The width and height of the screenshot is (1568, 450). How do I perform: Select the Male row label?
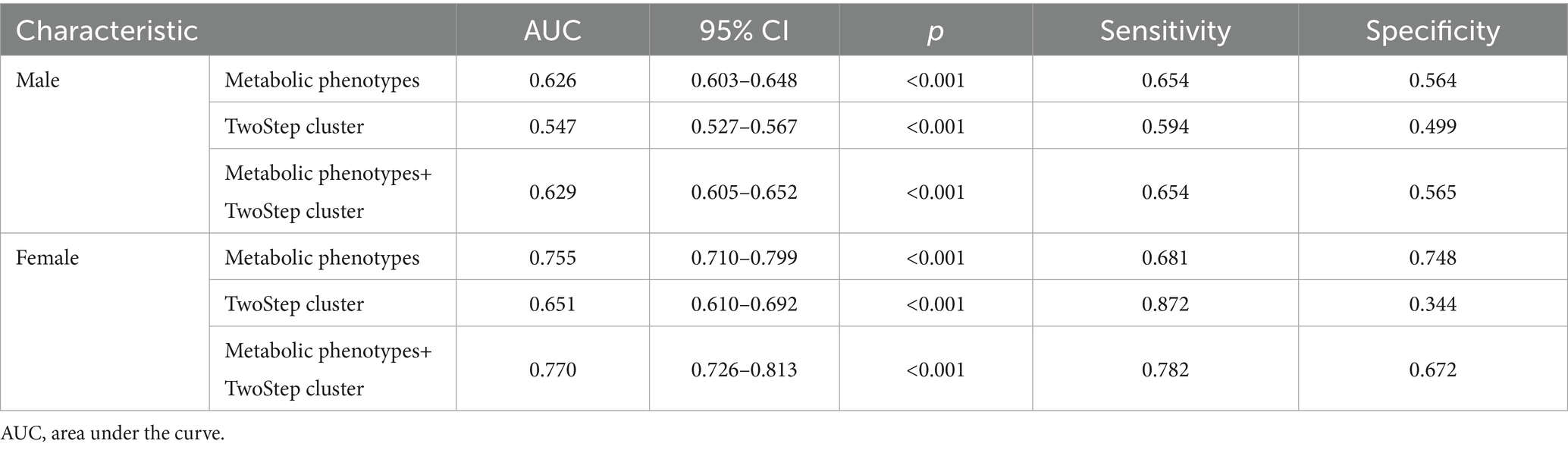38,80
